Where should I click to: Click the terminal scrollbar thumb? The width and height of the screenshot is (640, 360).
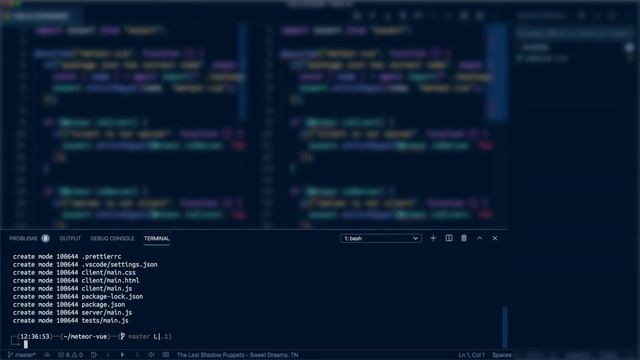pyautogui.click(x=505, y=328)
